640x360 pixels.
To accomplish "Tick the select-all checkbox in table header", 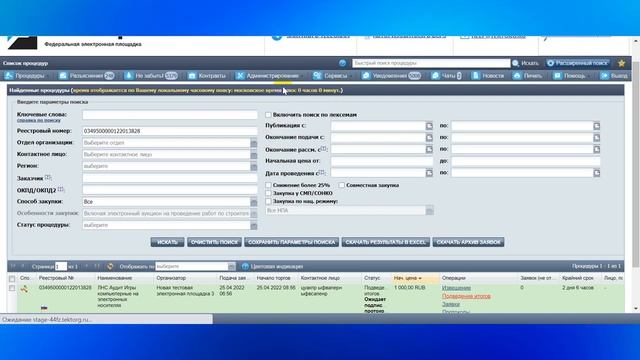I will pos(12,279).
